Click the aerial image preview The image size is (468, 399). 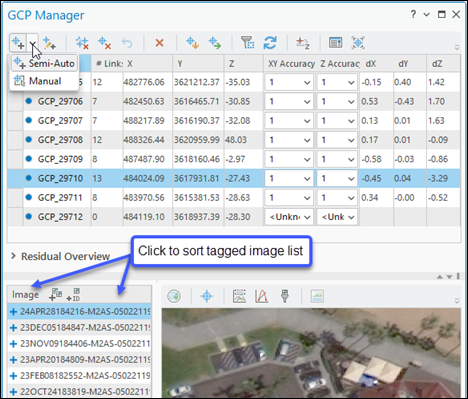click(x=311, y=353)
